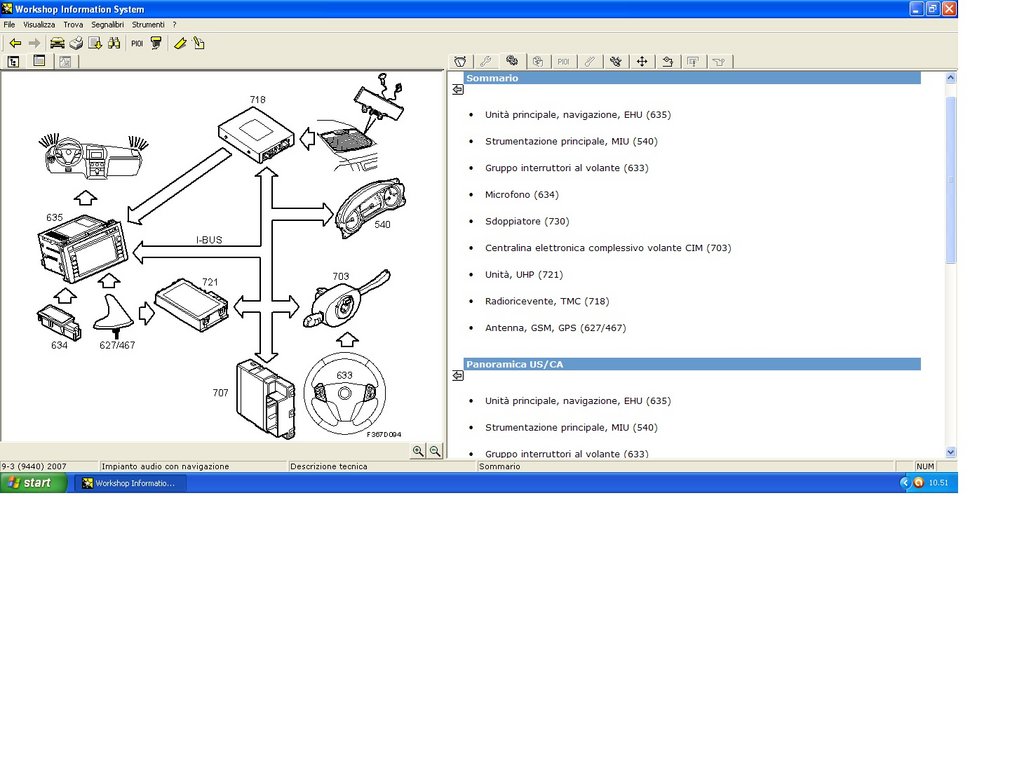Click the yellow highlighter marker icon
Image resolution: width=1024 pixels, height=768 pixels.
point(180,43)
